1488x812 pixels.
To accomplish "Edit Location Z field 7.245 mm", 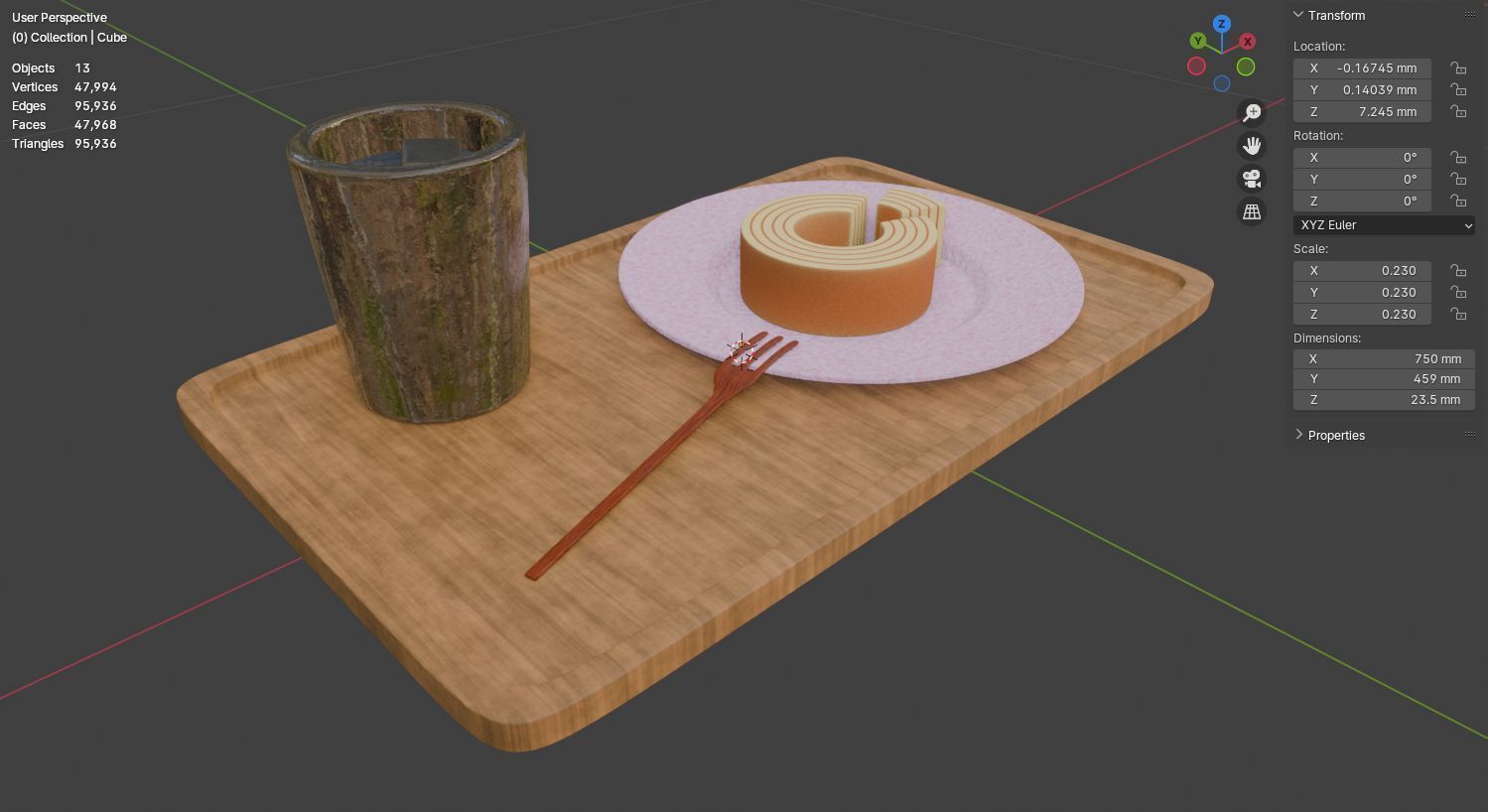I will (1362, 111).
